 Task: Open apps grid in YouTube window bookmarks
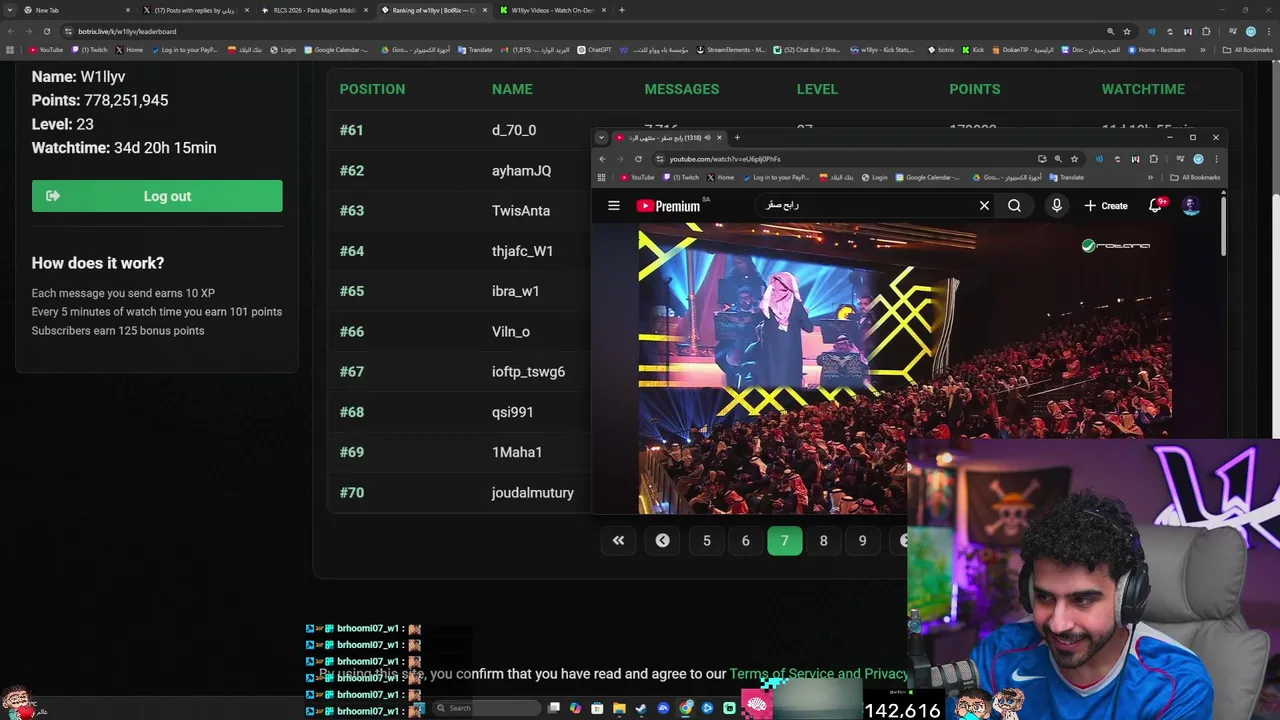(x=603, y=177)
